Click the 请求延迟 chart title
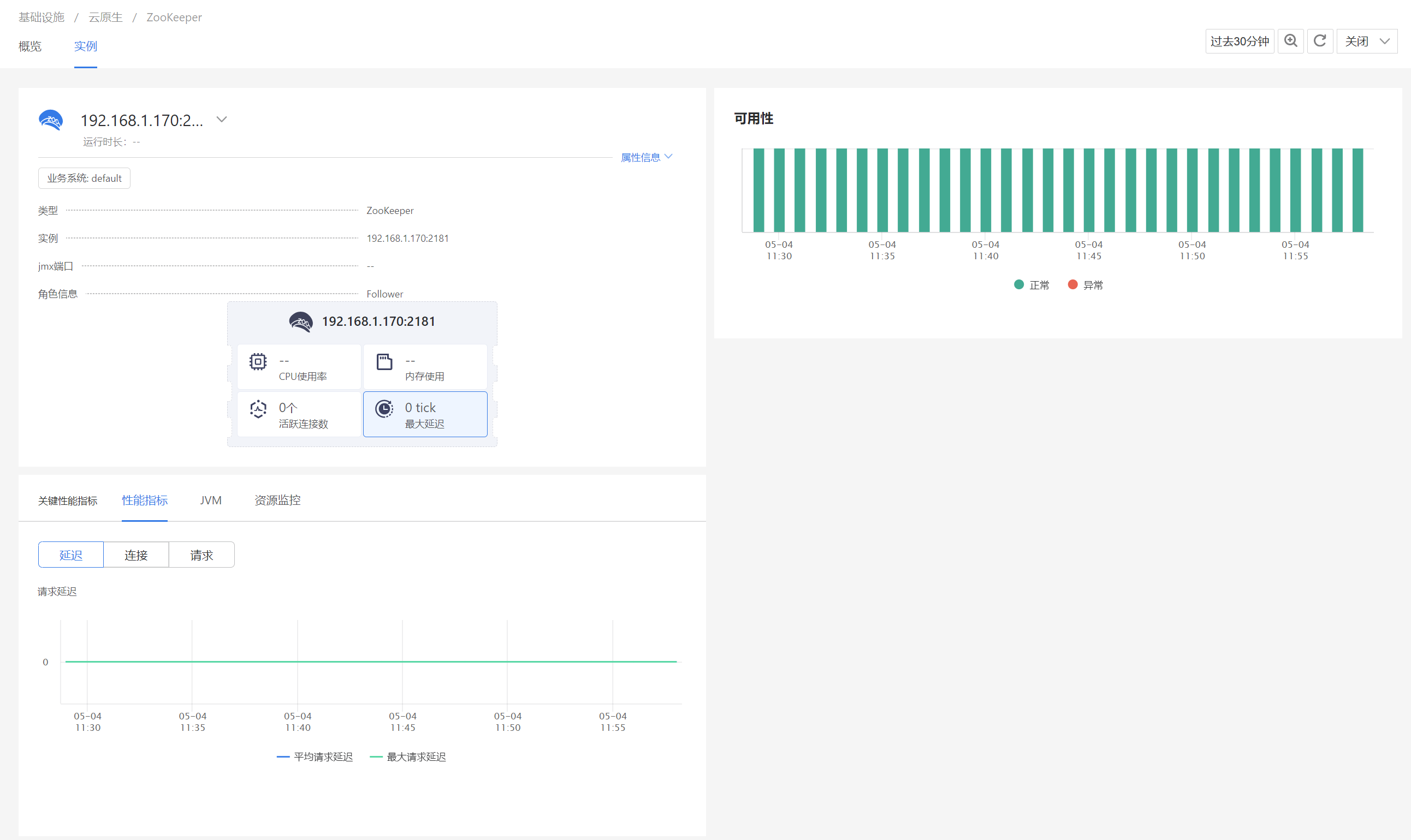Viewport: 1411px width, 840px height. click(x=57, y=592)
